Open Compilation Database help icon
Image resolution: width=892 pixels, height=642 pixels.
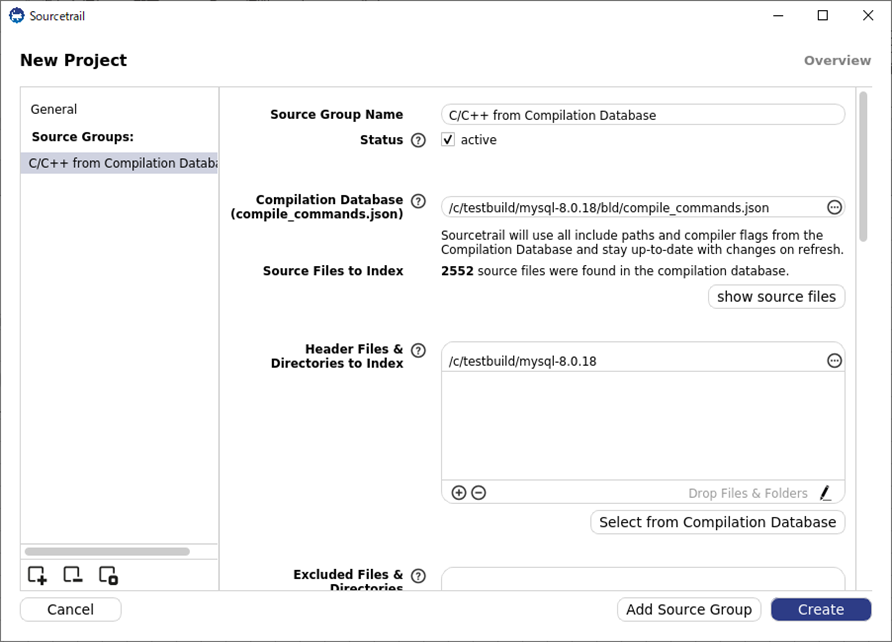click(418, 201)
